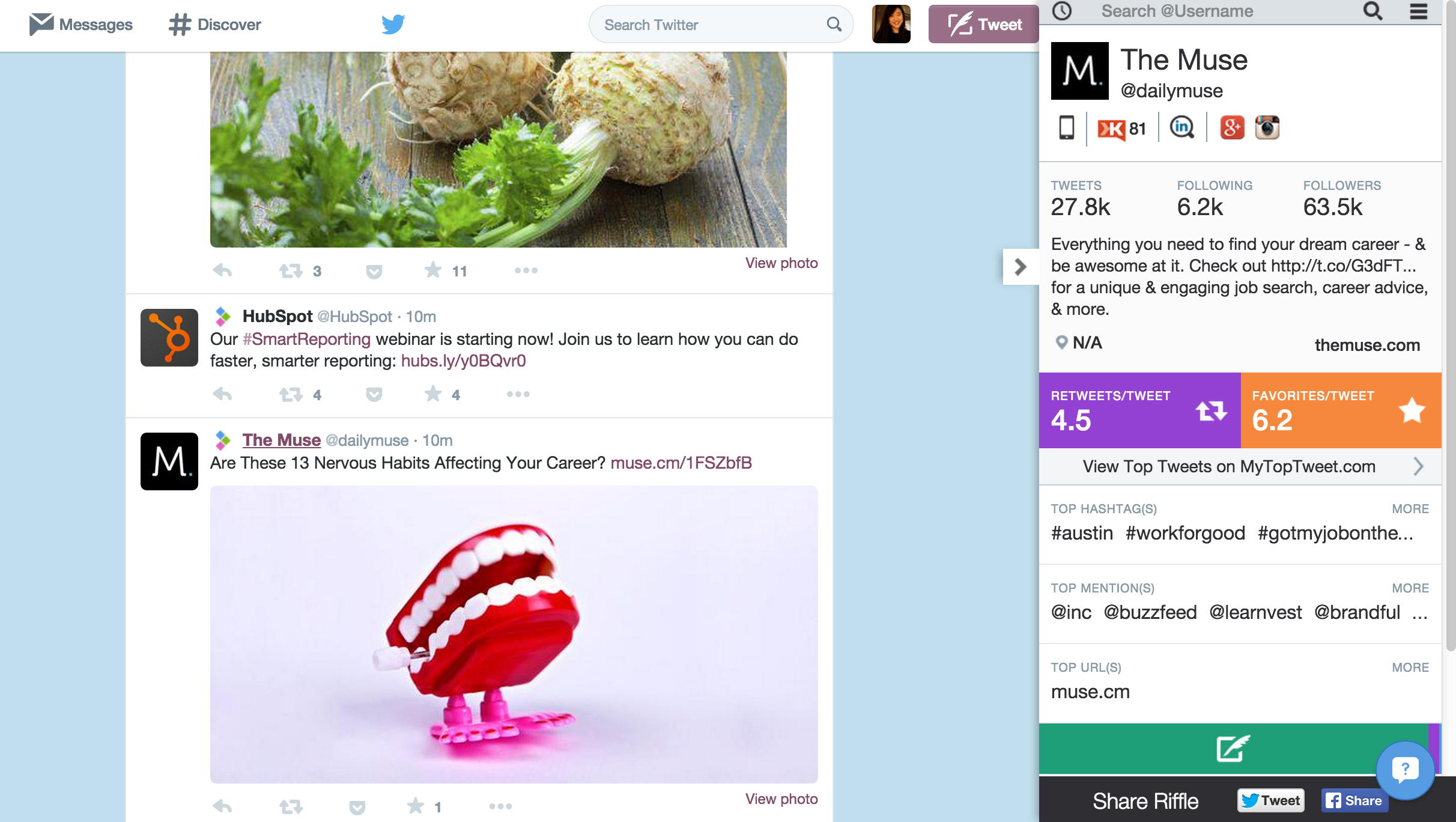Open the Klout score 81 icon
1456x822 pixels.
(1121, 129)
